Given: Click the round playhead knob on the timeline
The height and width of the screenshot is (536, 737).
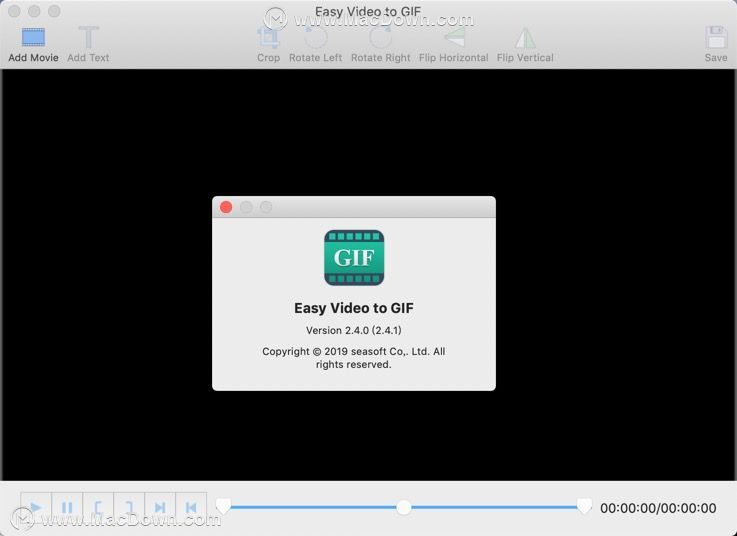Looking at the screenshot, I should point(404,507).
